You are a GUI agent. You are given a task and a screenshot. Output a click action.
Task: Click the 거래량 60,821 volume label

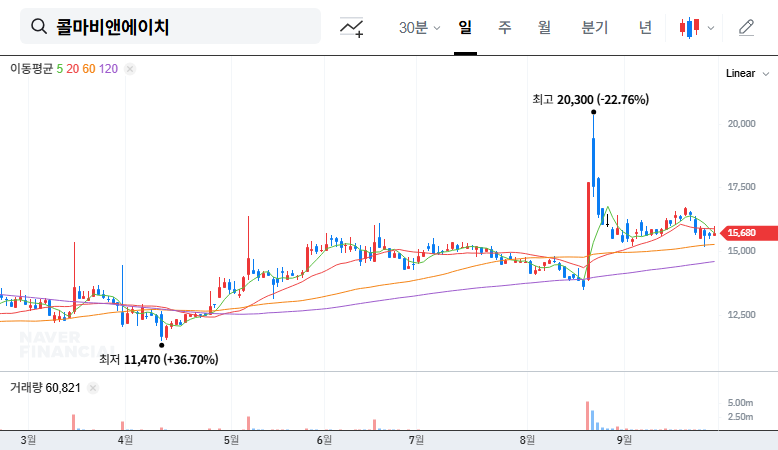point(45,388)
